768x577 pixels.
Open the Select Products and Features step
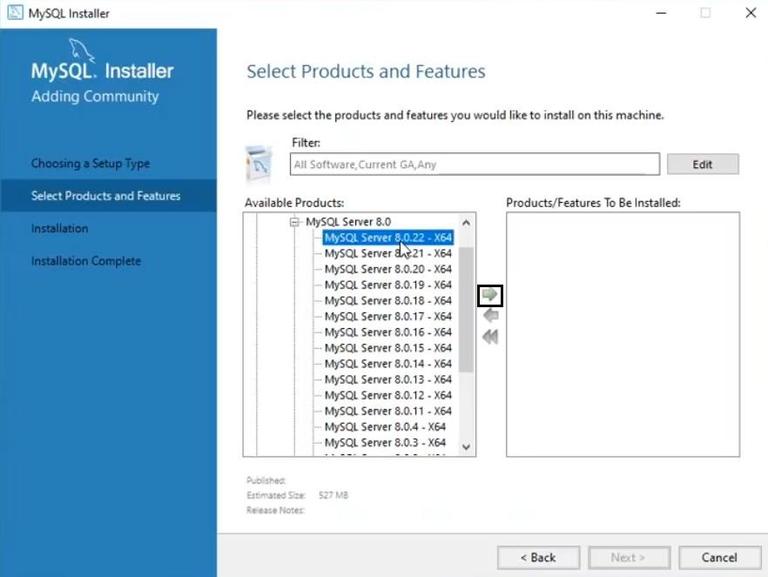point(106,195)
